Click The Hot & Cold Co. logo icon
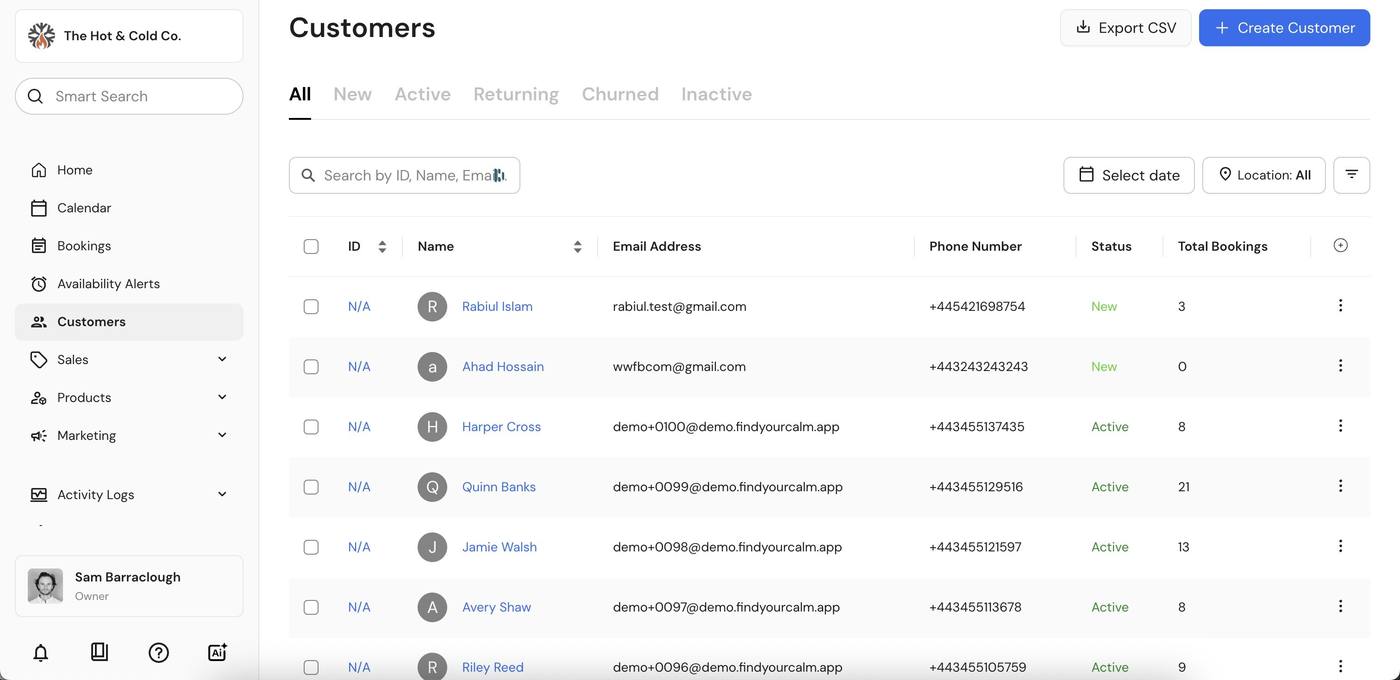 41,36
